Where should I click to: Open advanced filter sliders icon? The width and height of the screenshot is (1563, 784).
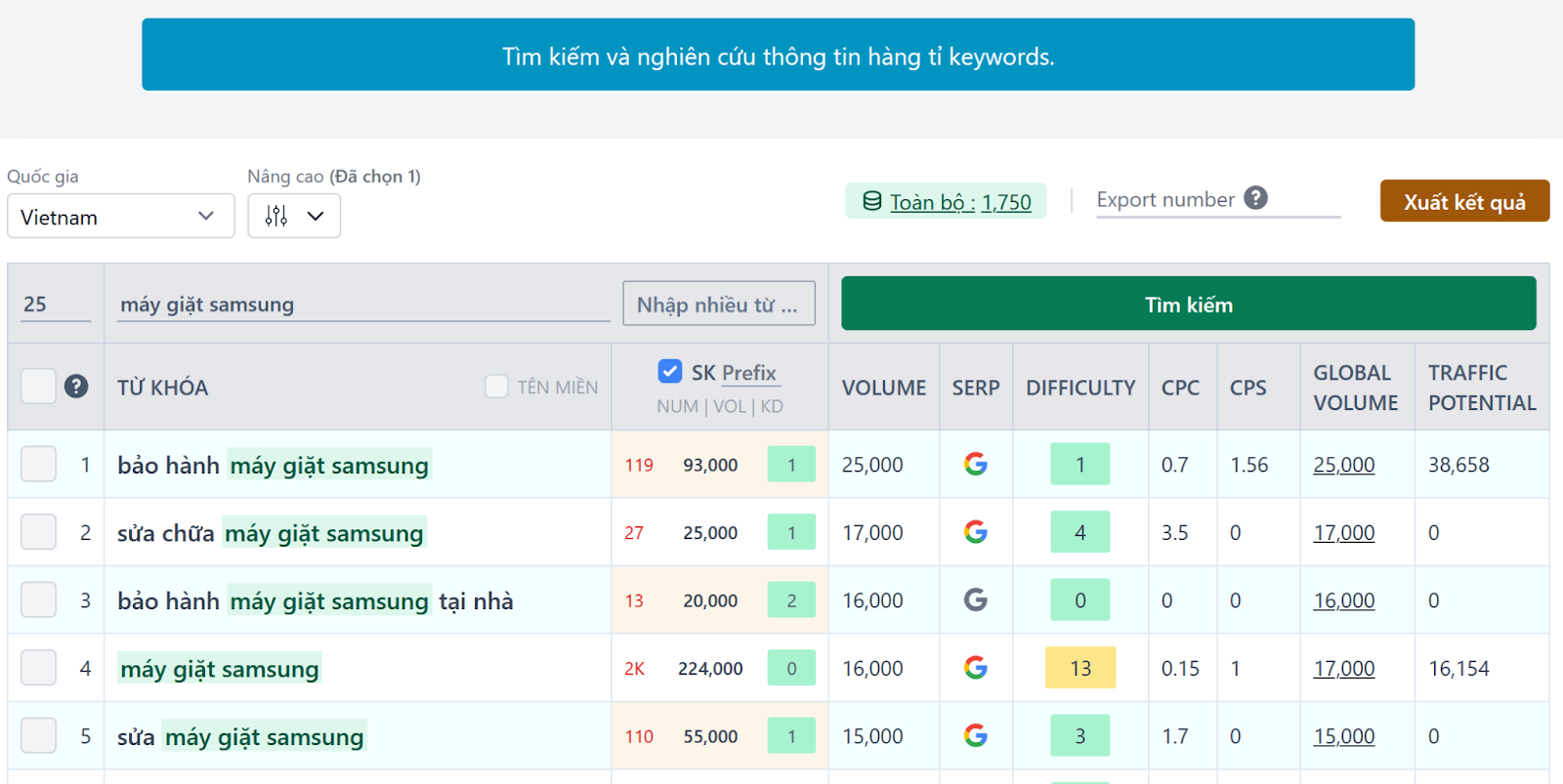click(276, 216)
